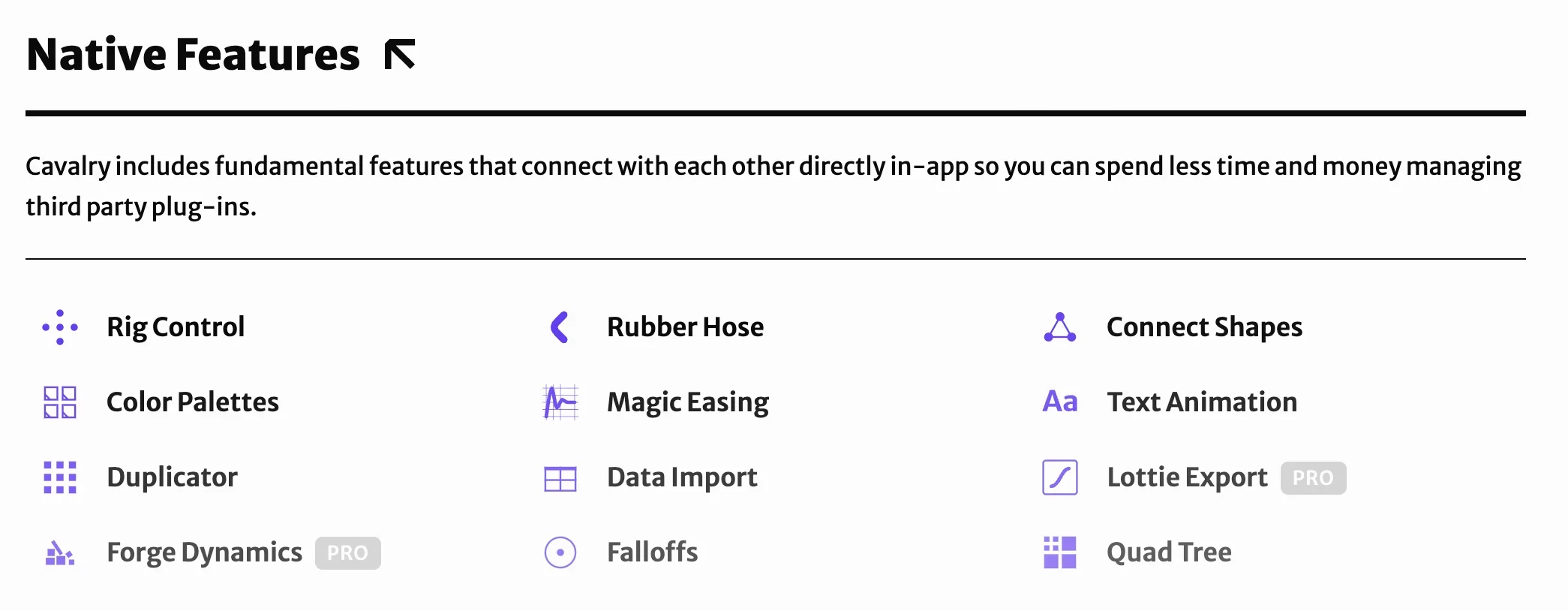Click the Connect Shapes triangle icon
This screenshot has width=1568, height=611.
tap(1060, 327)
